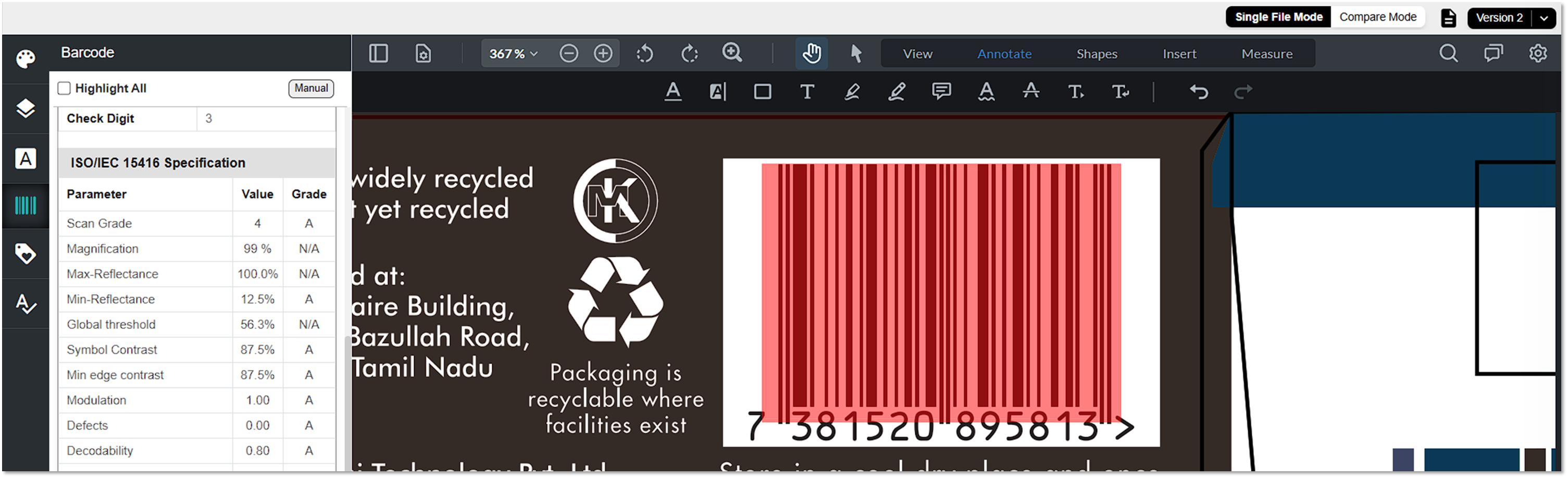
Task: Click the Grade column header
Action: tap(309, 194)
